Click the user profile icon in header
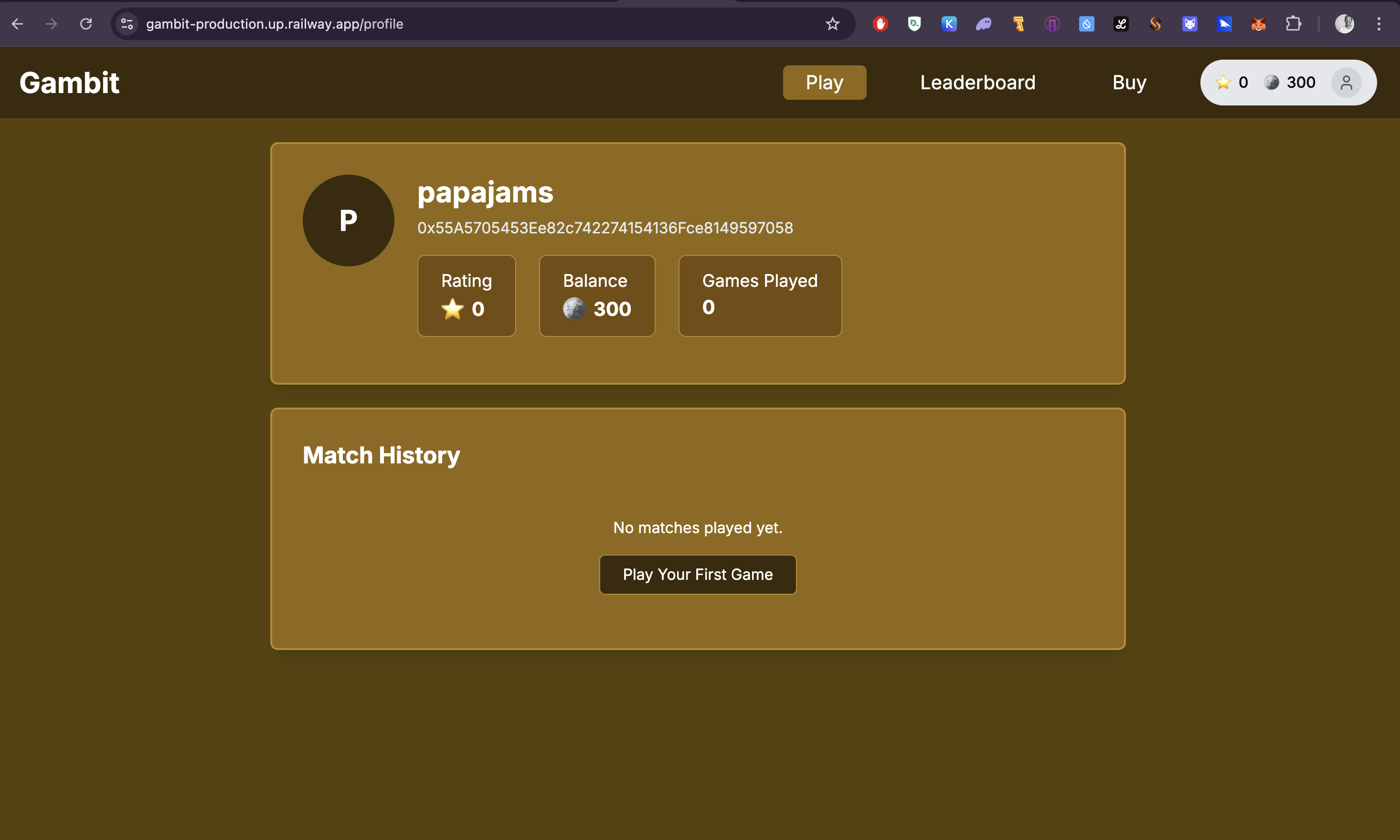Screen dimensions: 1400x840 [1346, 83]
